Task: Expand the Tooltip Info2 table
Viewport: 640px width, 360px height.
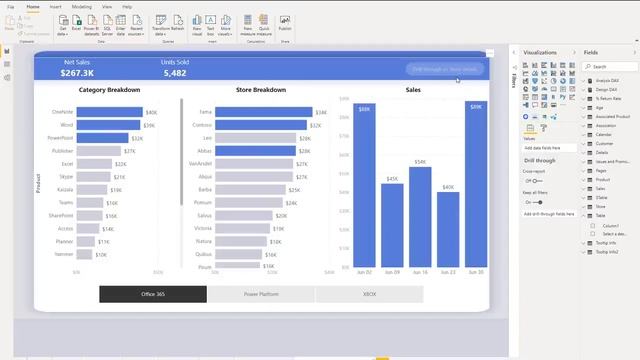Action: pos(584,252)
